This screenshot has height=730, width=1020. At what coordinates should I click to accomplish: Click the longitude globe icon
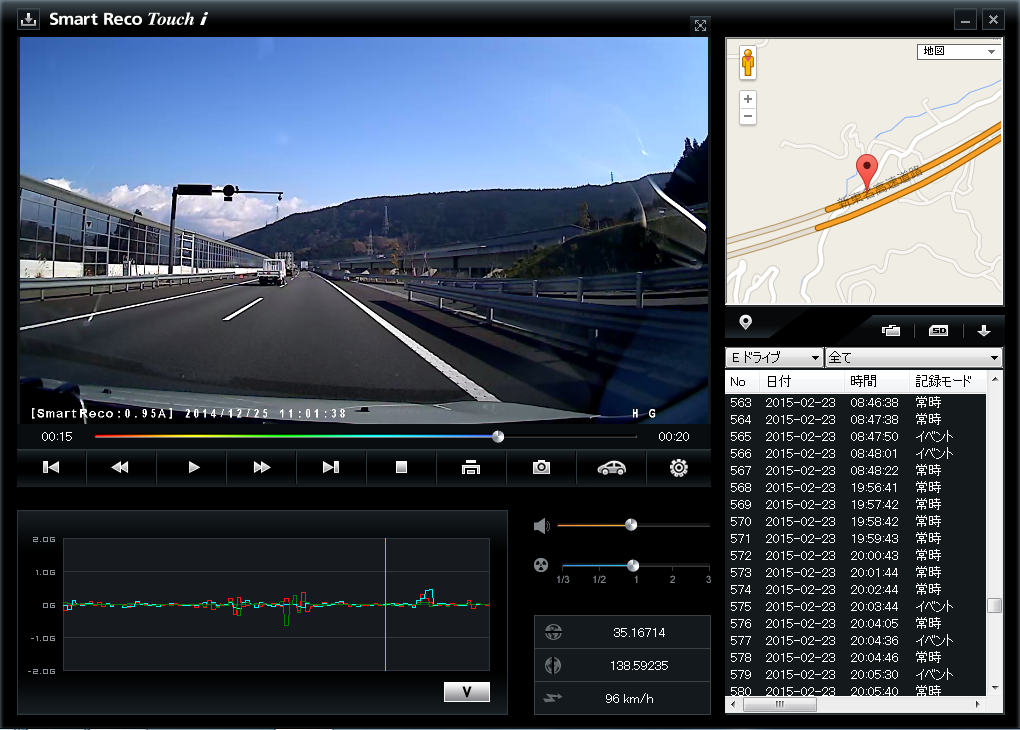[x=553, y=665]
